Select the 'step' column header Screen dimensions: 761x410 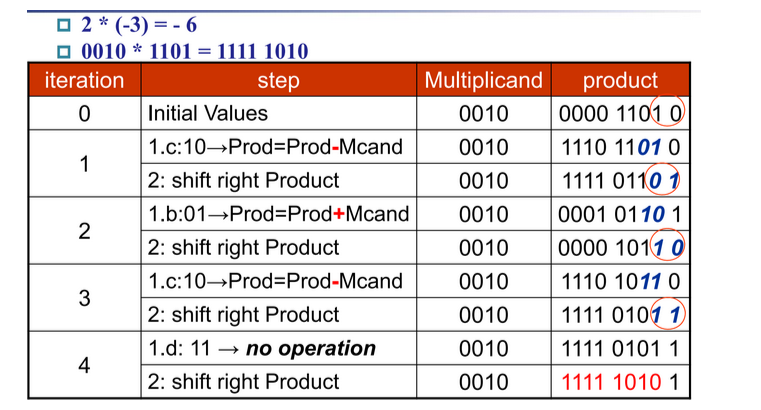(x=279, y=80)
